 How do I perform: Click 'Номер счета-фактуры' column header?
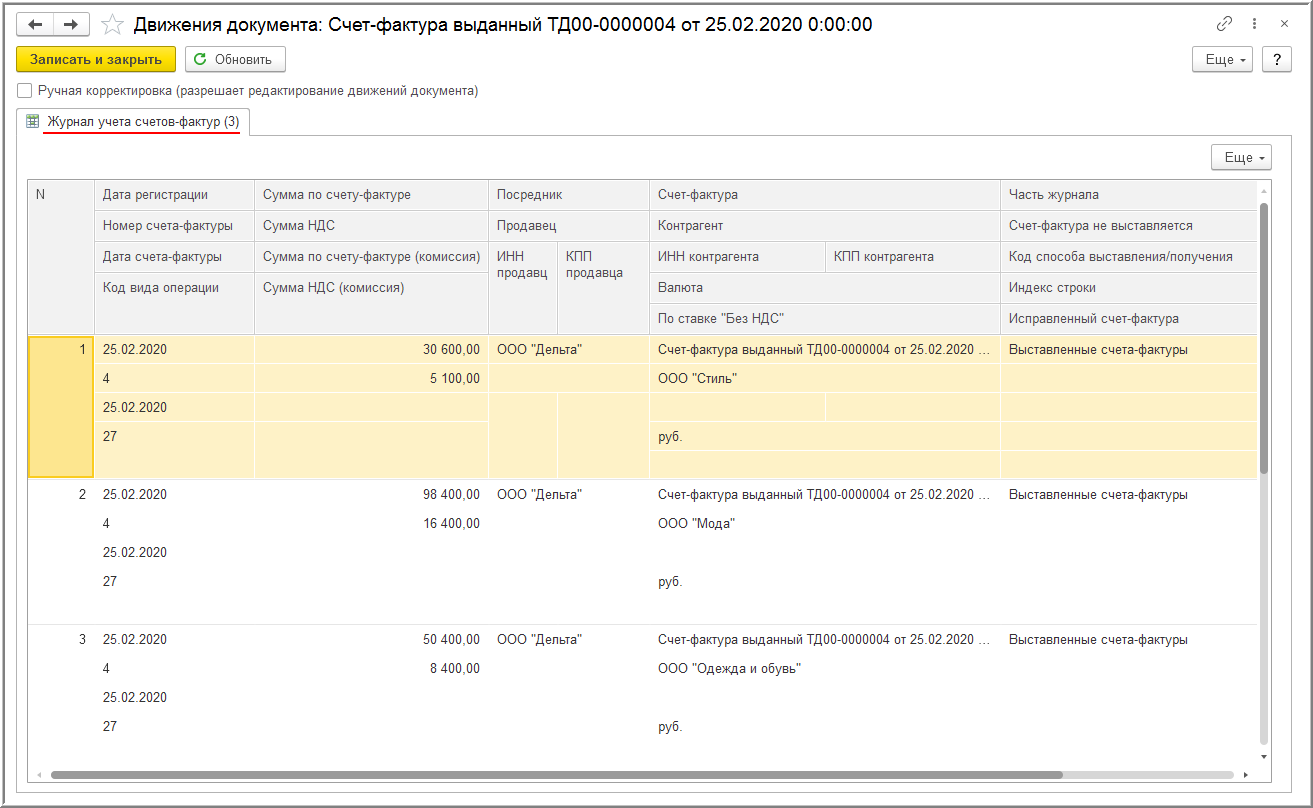click(x=174, y=226)
